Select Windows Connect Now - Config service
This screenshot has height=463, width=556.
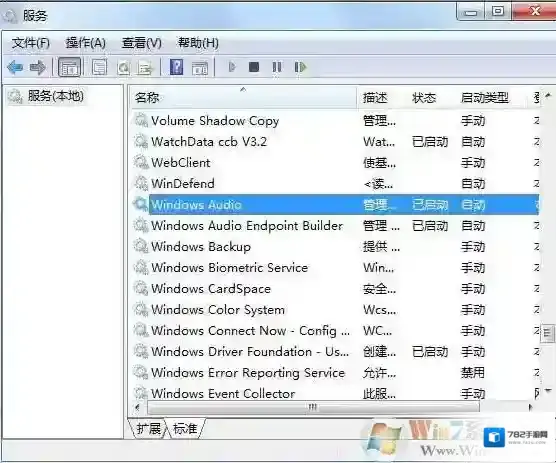(250, 330)
